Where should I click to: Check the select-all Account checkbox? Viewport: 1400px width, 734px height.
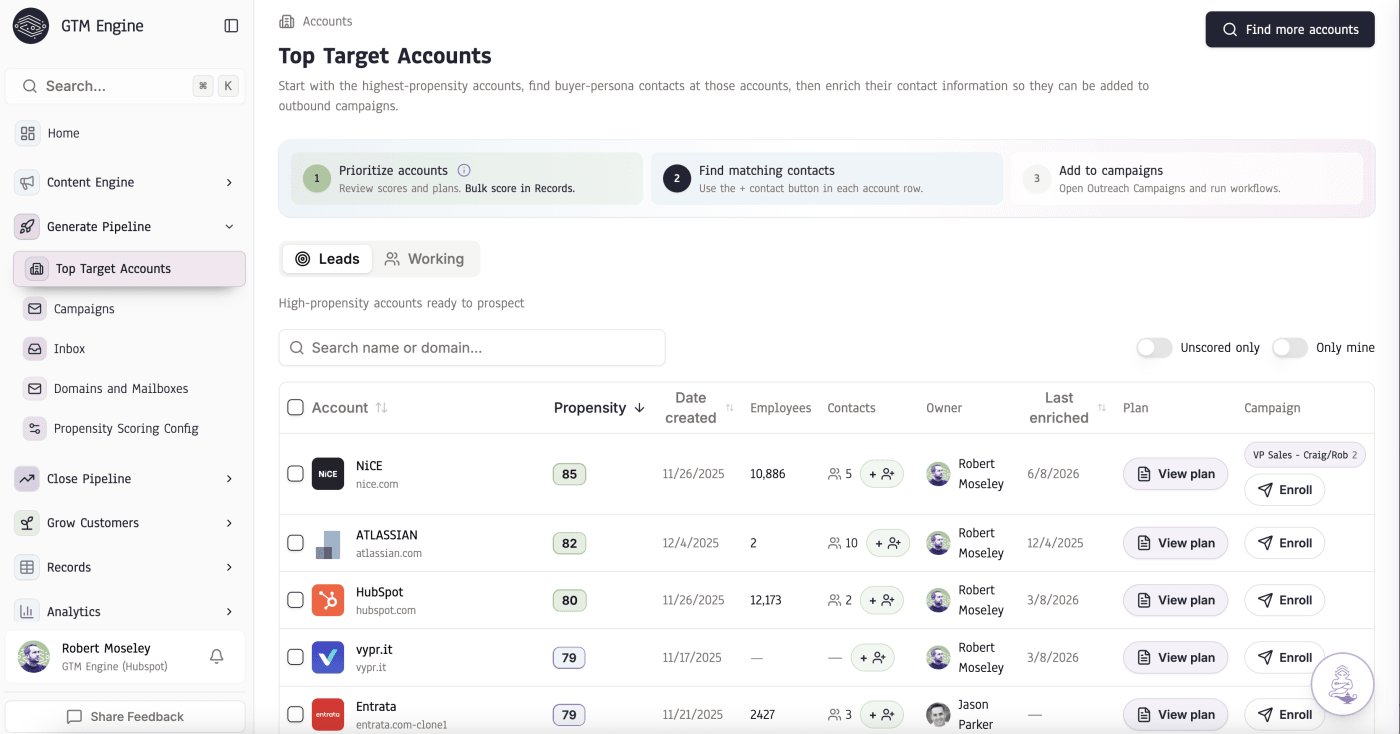[295, 407]
